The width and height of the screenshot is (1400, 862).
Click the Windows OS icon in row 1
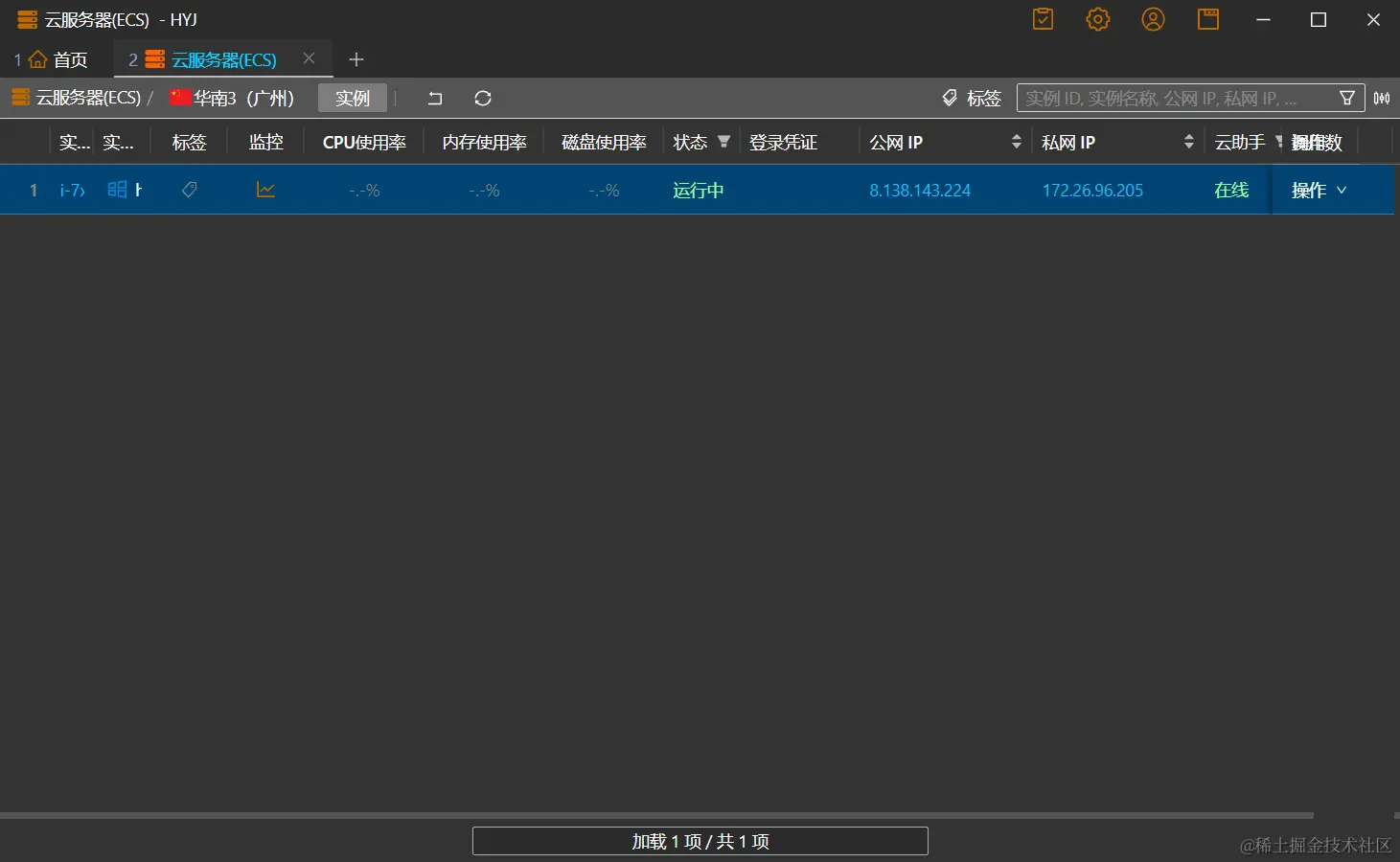coord(117,190)
